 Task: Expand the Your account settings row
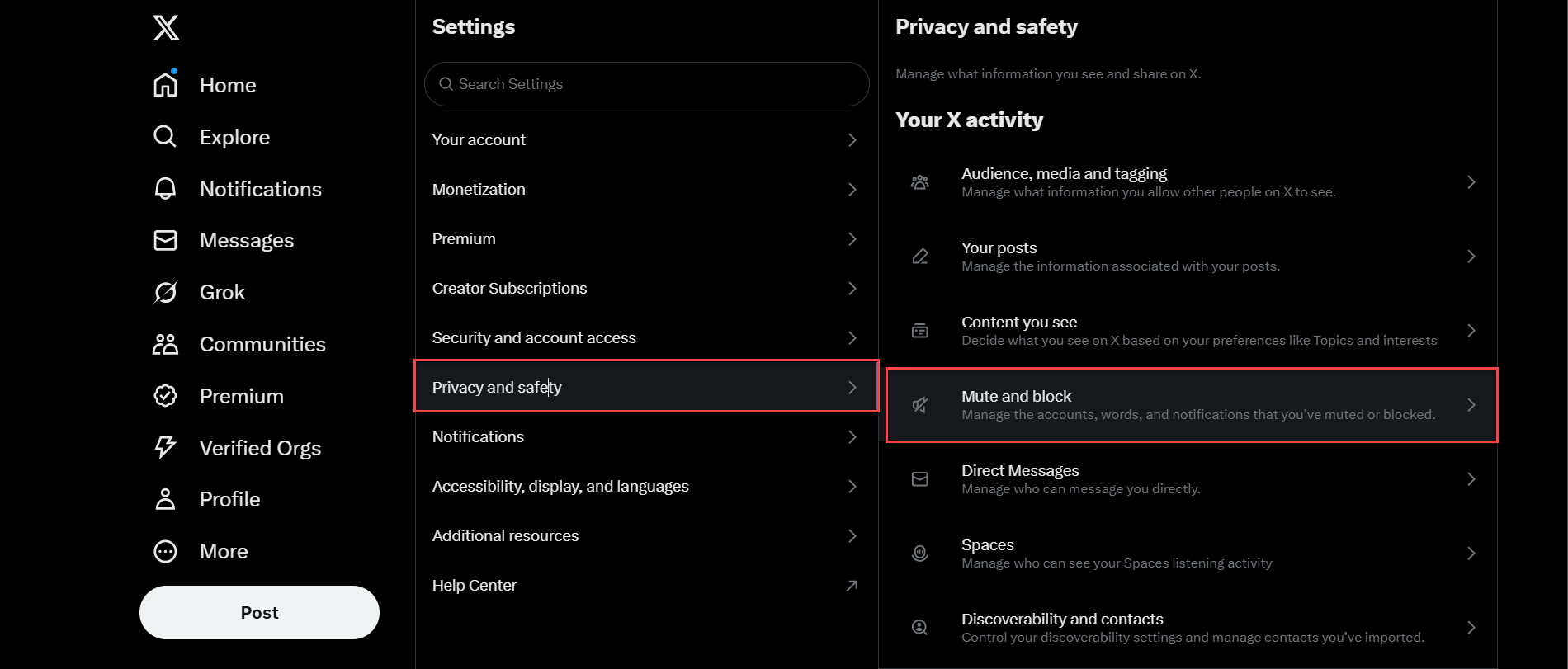pyautogui.click(x=646, y=139)
